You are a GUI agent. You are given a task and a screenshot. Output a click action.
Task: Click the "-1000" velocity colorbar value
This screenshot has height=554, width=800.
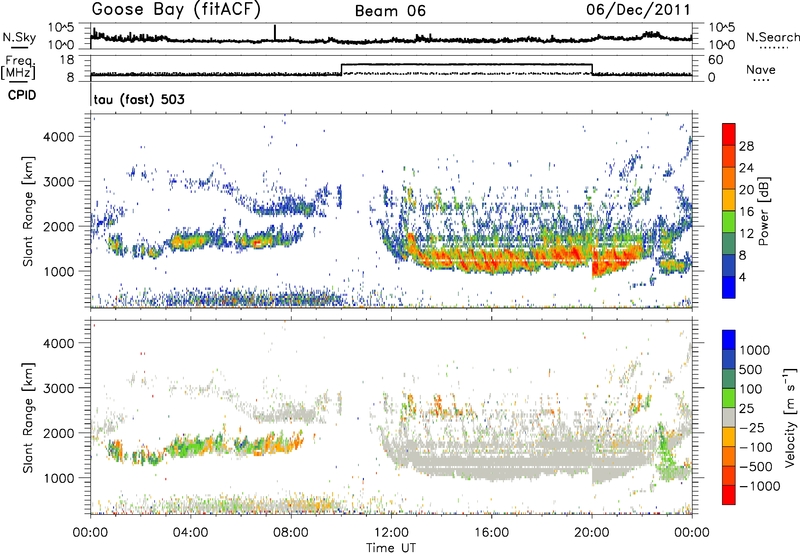coord(760,486)
